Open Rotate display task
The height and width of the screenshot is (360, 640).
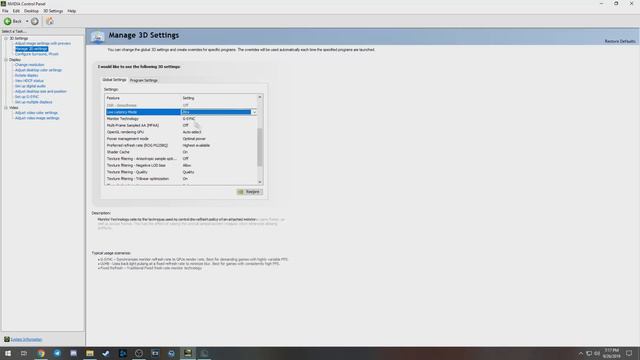(27, 76)
